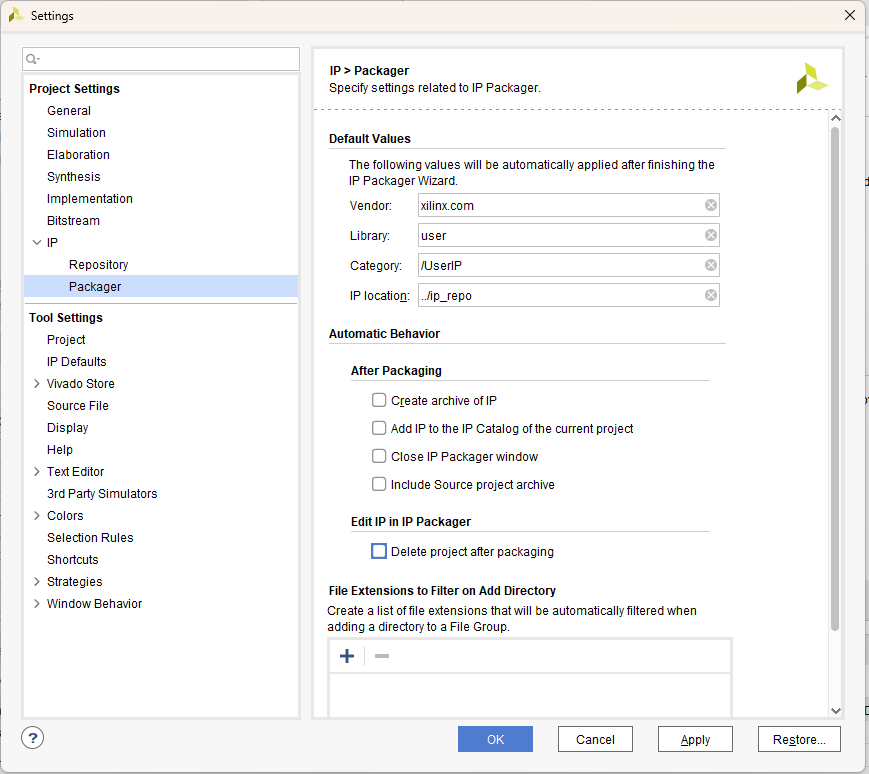Viewport: 869px width, 774px height.
Task: Clear the Vendor field with its X icon
Action: [710, 206]
